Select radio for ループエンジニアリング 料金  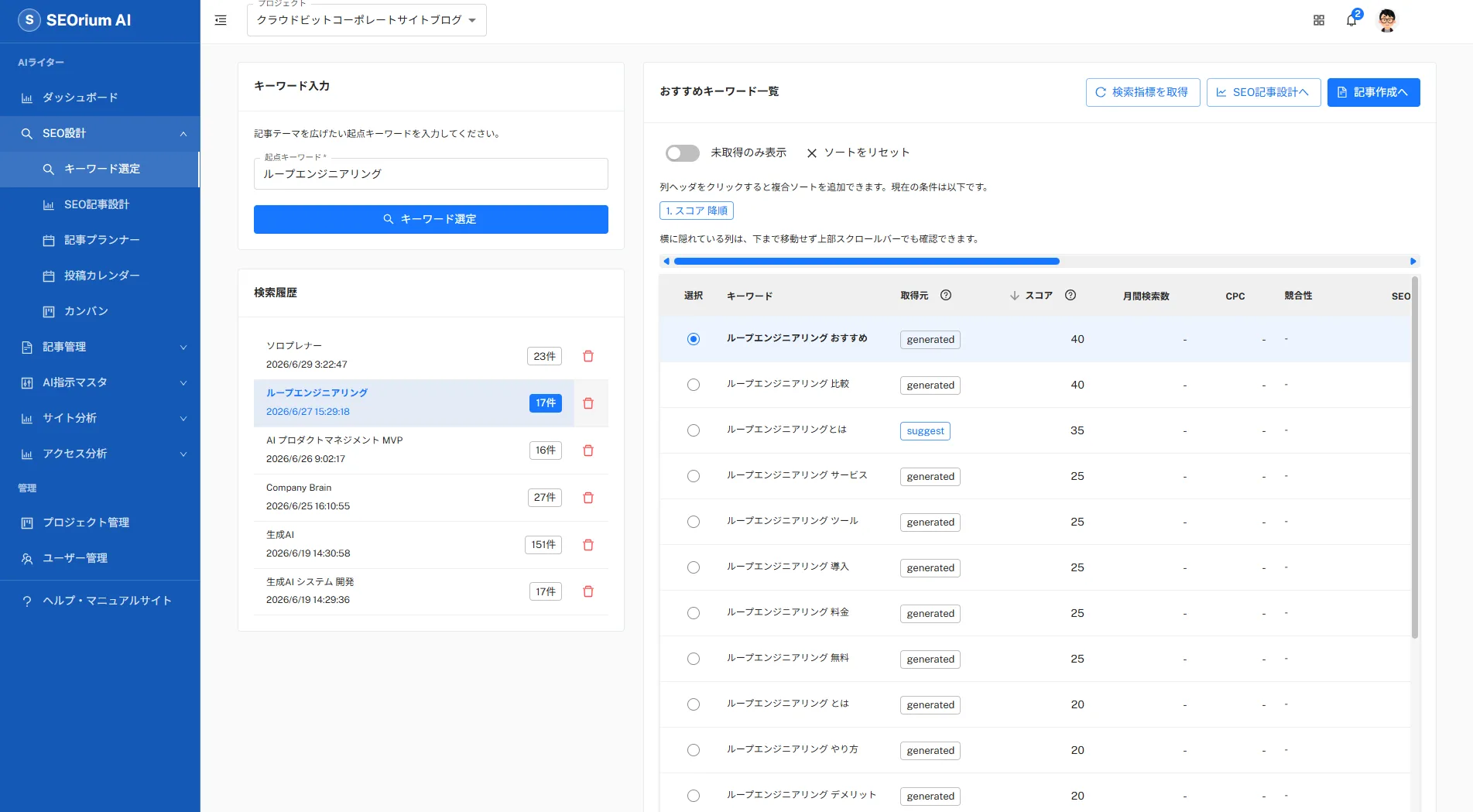(x=694, y=613)
